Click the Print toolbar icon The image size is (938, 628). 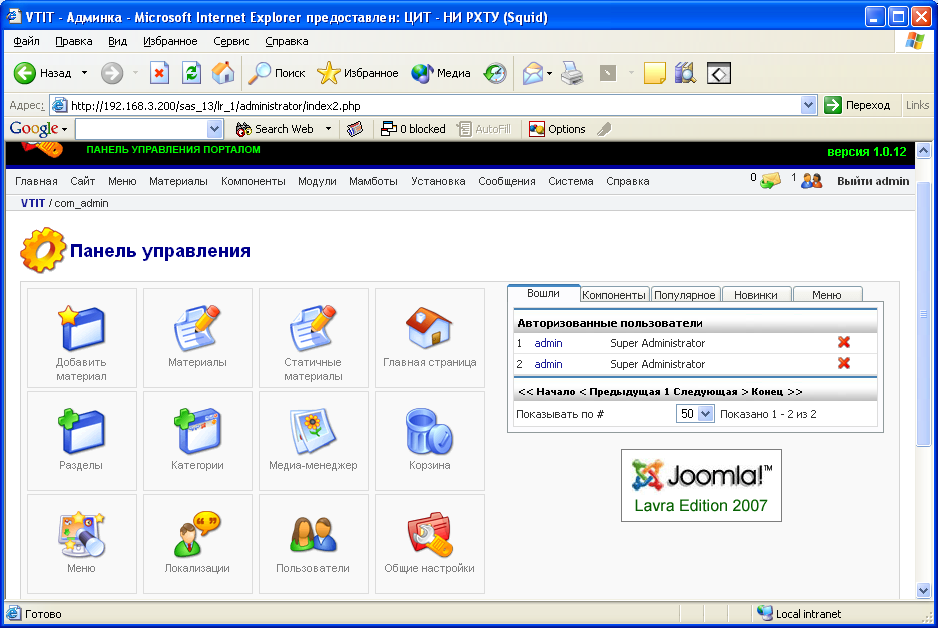pos(572,73)
